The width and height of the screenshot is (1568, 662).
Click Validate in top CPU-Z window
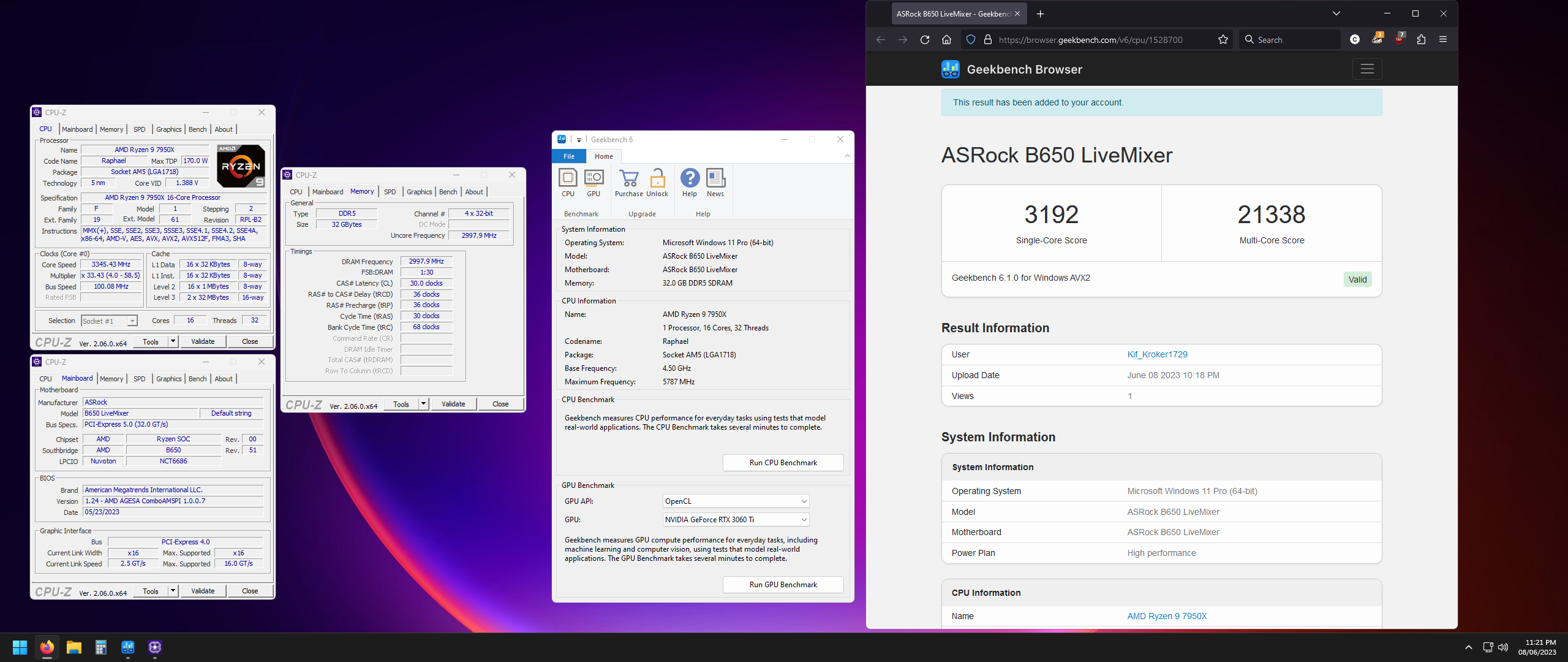tap(203, 341)
